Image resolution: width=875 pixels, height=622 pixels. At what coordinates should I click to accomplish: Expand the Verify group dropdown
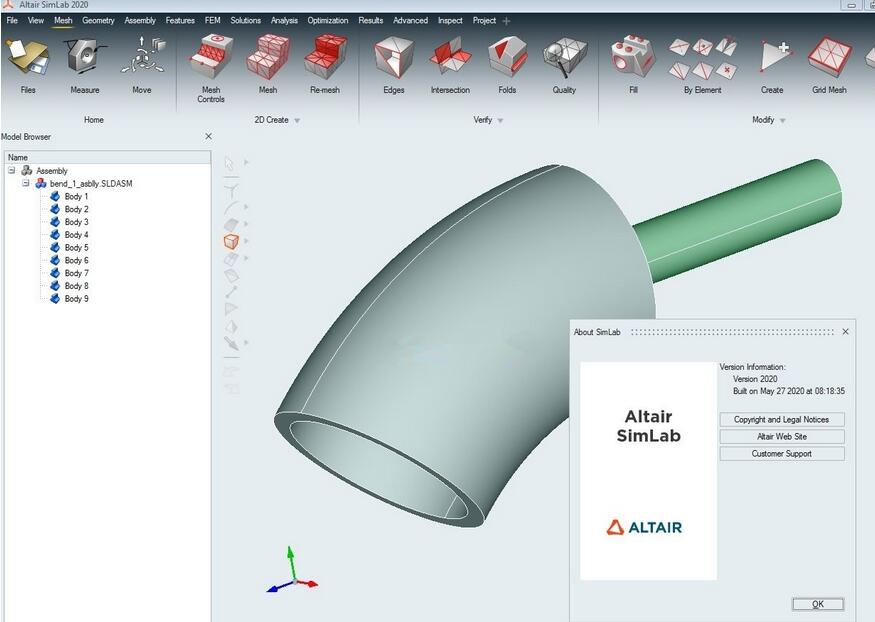coord(500,120)
